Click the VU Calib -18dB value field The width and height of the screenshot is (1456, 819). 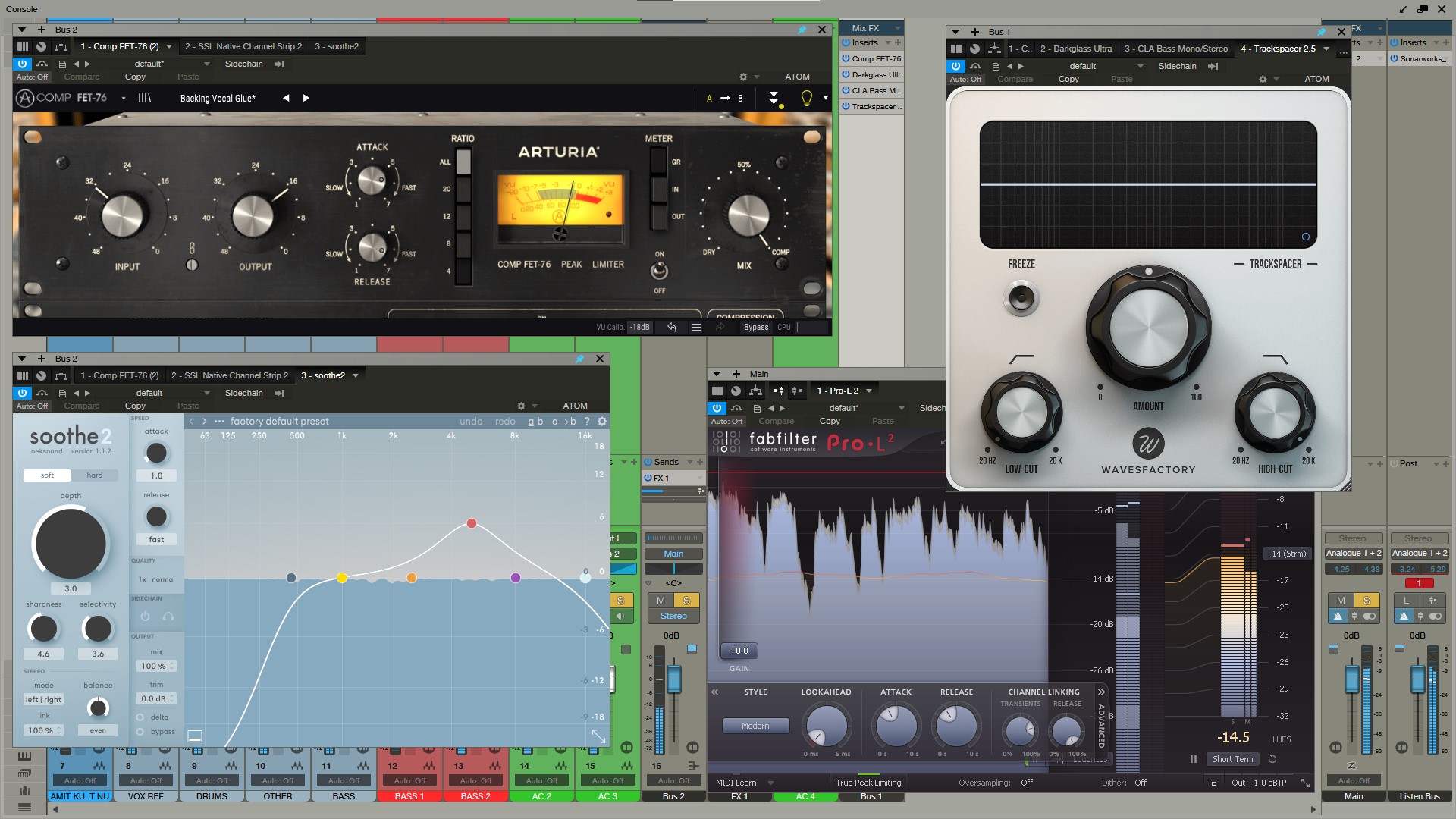coord(639,327)
